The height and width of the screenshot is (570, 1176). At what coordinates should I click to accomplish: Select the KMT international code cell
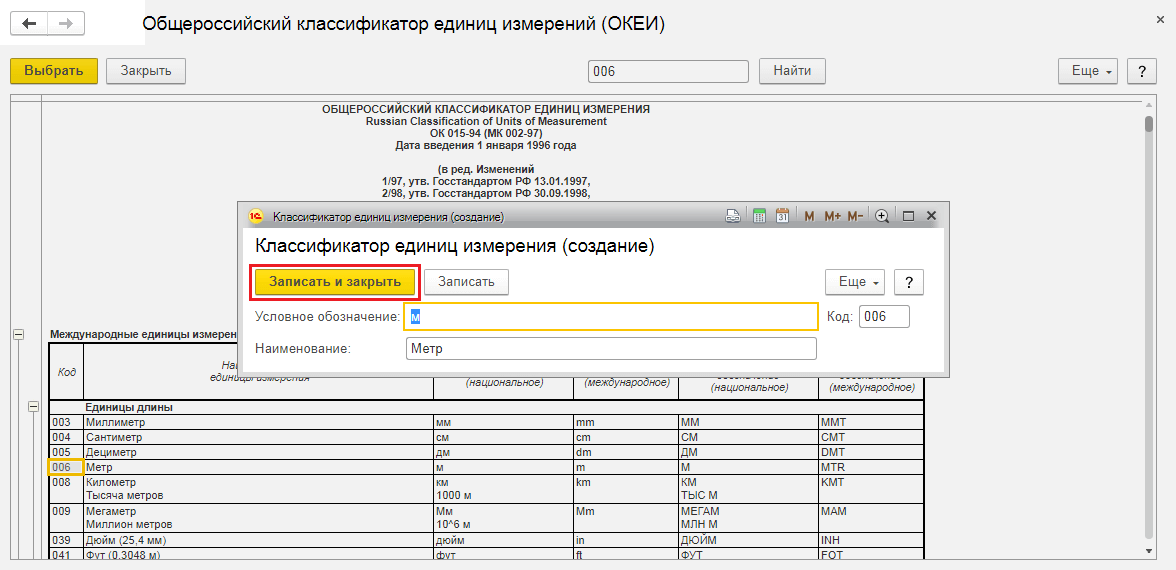pyautogui.click(x=871, y=489)
